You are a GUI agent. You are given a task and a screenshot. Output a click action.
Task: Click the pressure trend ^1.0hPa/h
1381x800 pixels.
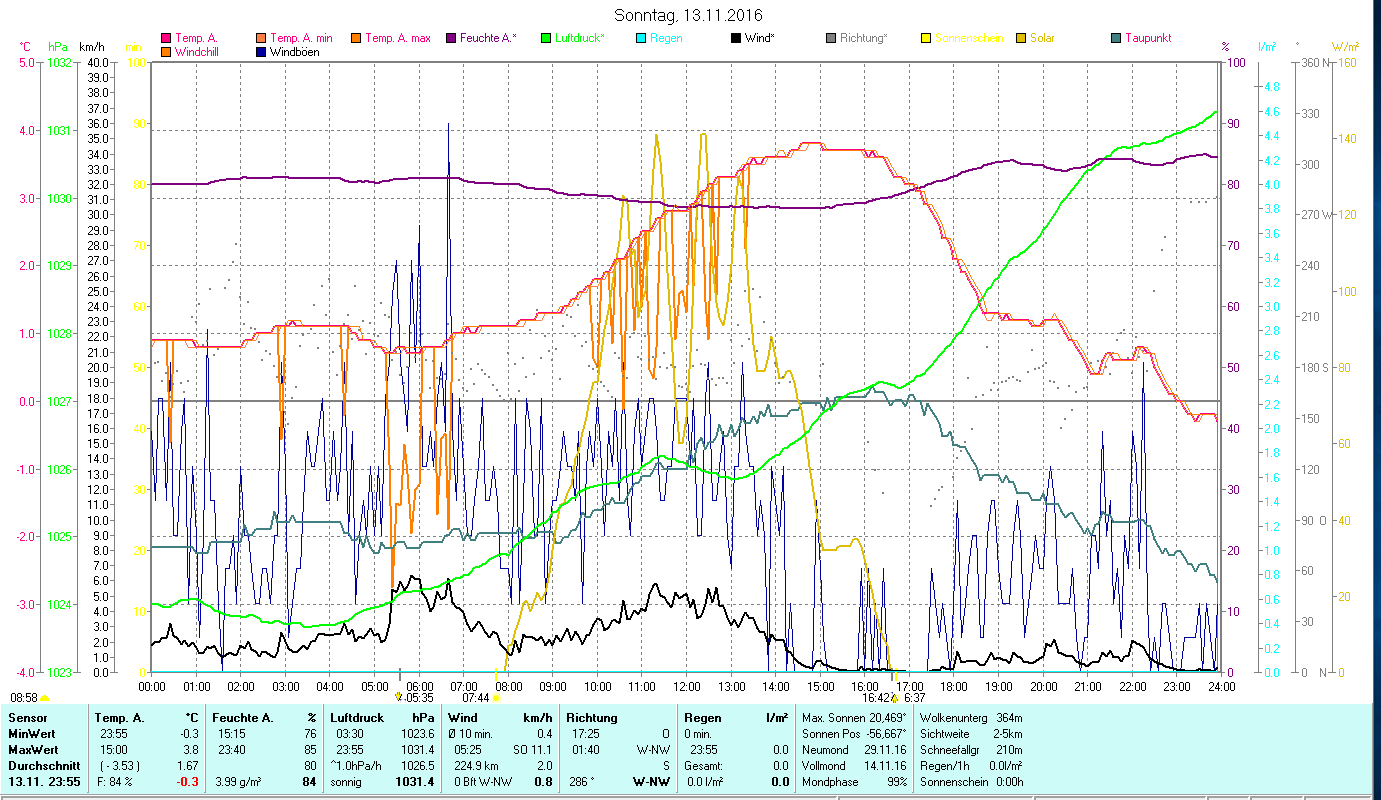pyautogui.click(x=358, y=766)
